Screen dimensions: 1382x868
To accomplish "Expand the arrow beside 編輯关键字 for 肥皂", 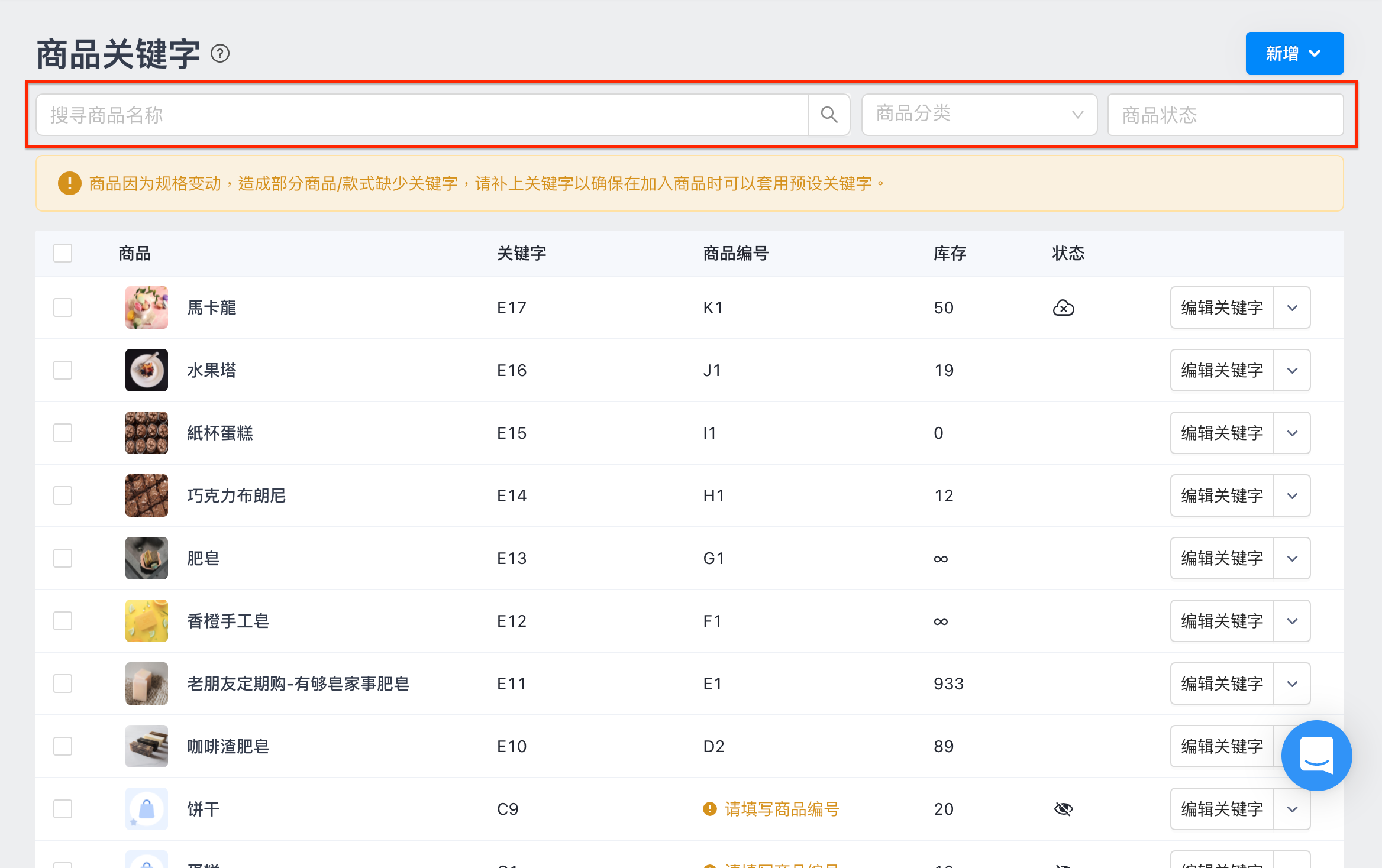I will (x=1292, y=558).
